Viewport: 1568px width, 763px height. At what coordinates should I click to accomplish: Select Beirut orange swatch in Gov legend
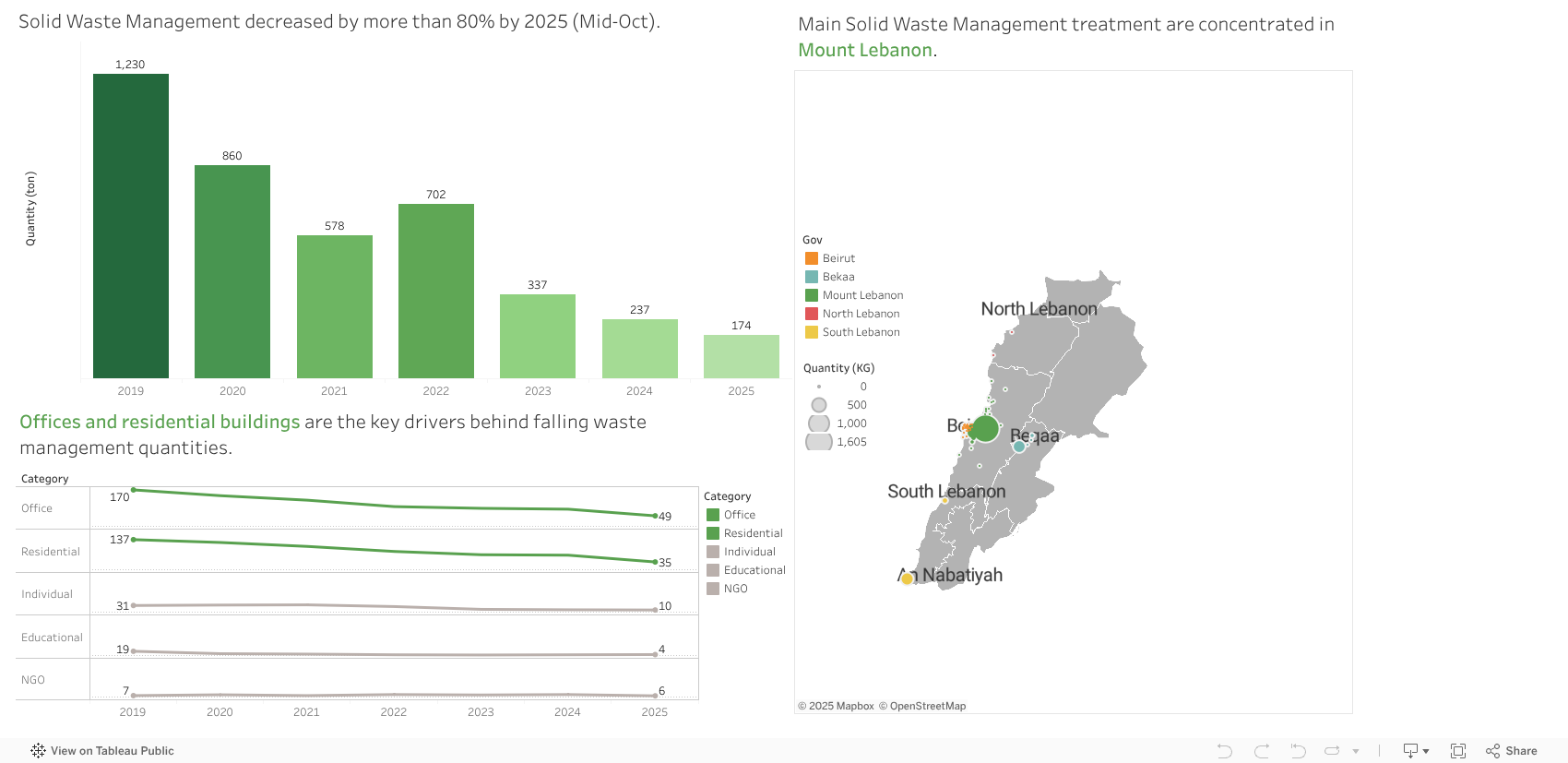pos(812,258)
